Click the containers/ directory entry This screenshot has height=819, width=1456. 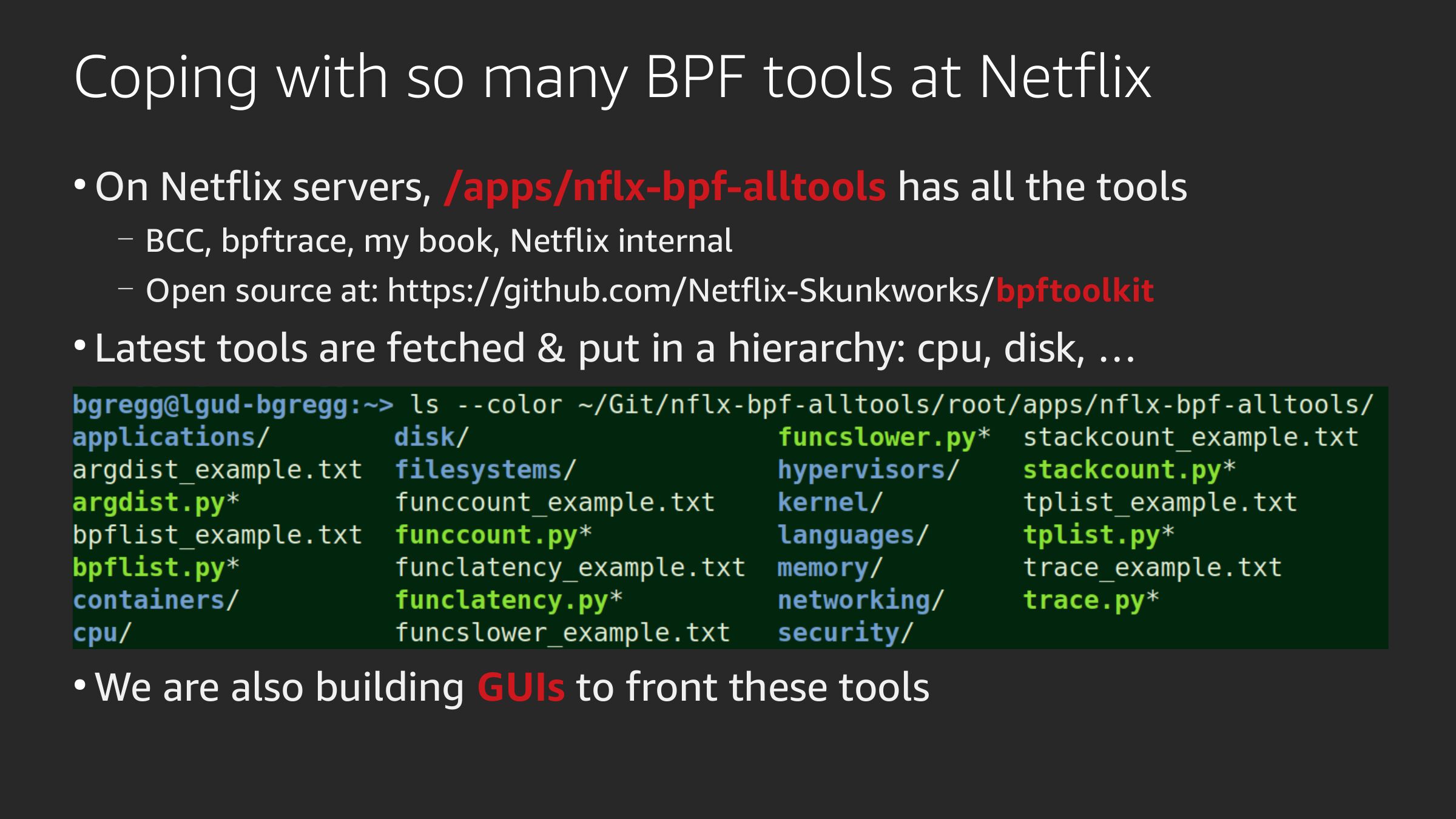pos(155,601)
